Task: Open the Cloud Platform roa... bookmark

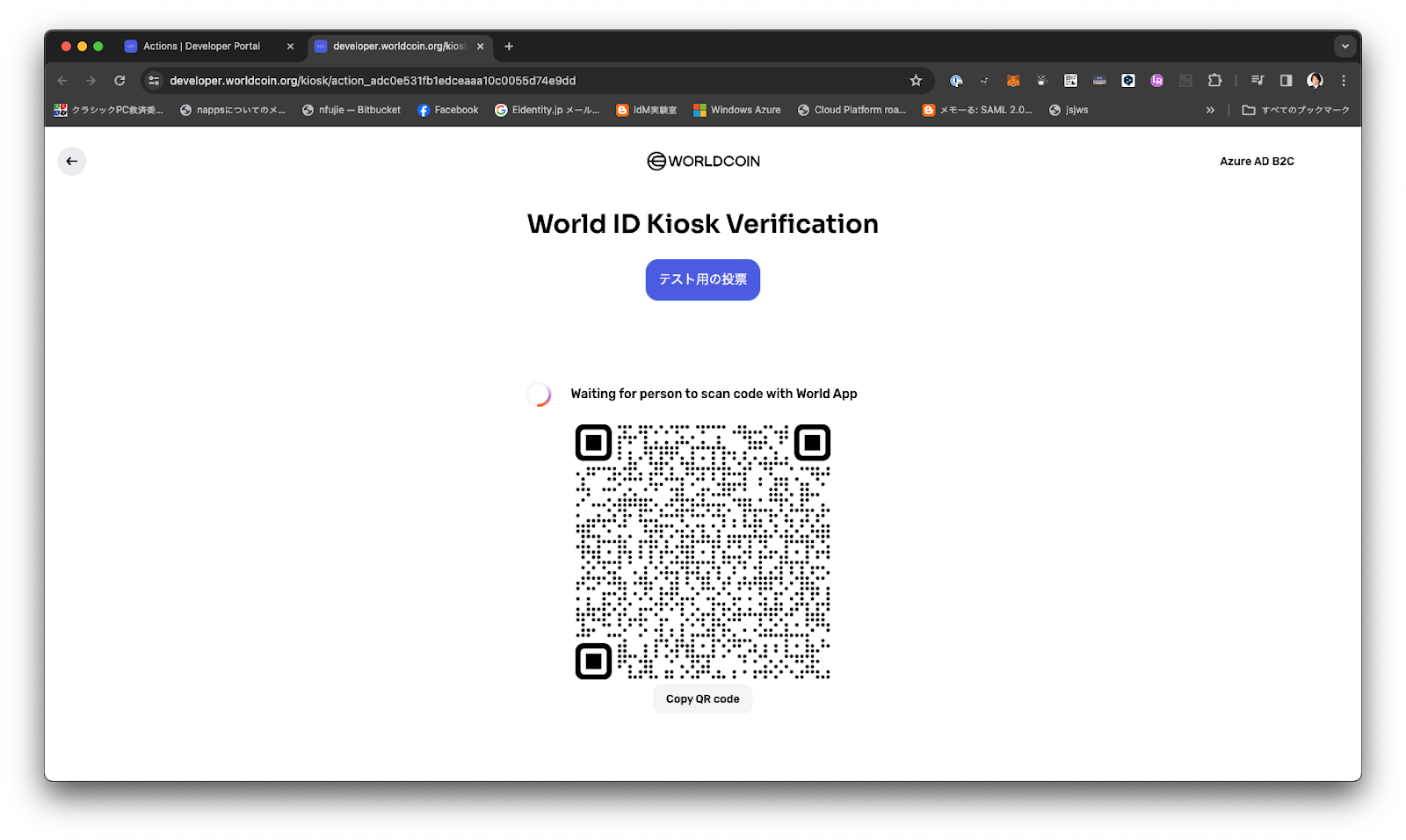Action: pyautogui.click(x=852, y=111)
